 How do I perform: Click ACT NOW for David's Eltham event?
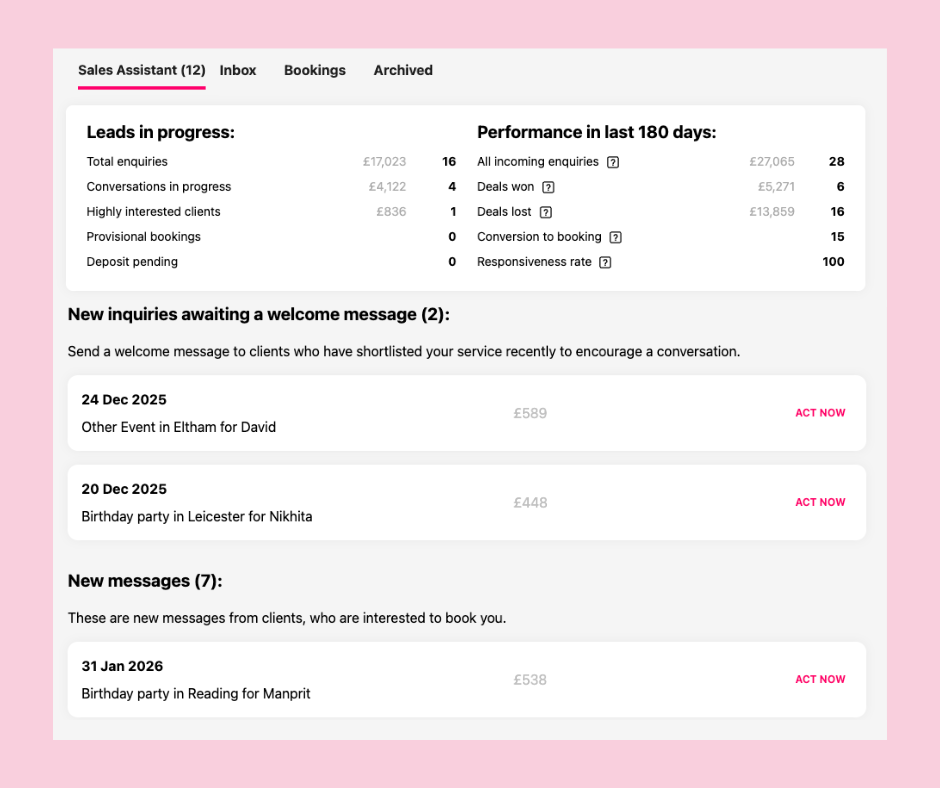tap(820, 413)
